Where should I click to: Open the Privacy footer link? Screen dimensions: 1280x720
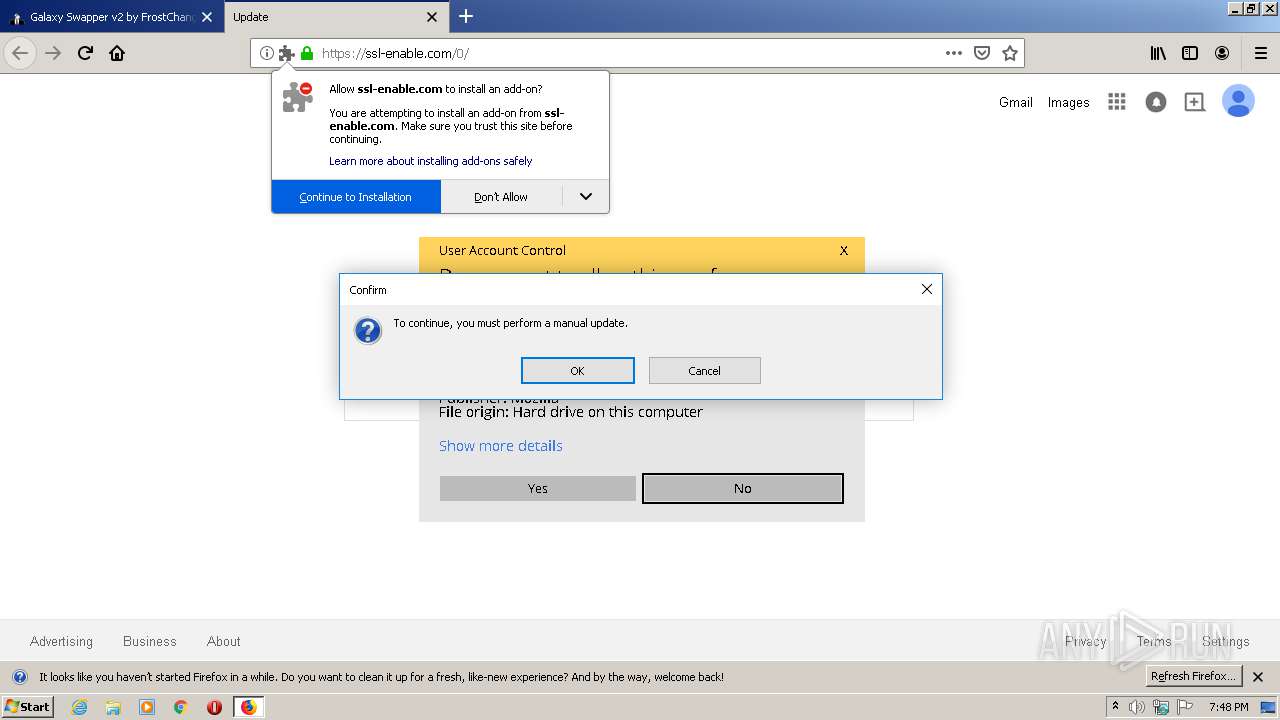[x=1086, y=641]
